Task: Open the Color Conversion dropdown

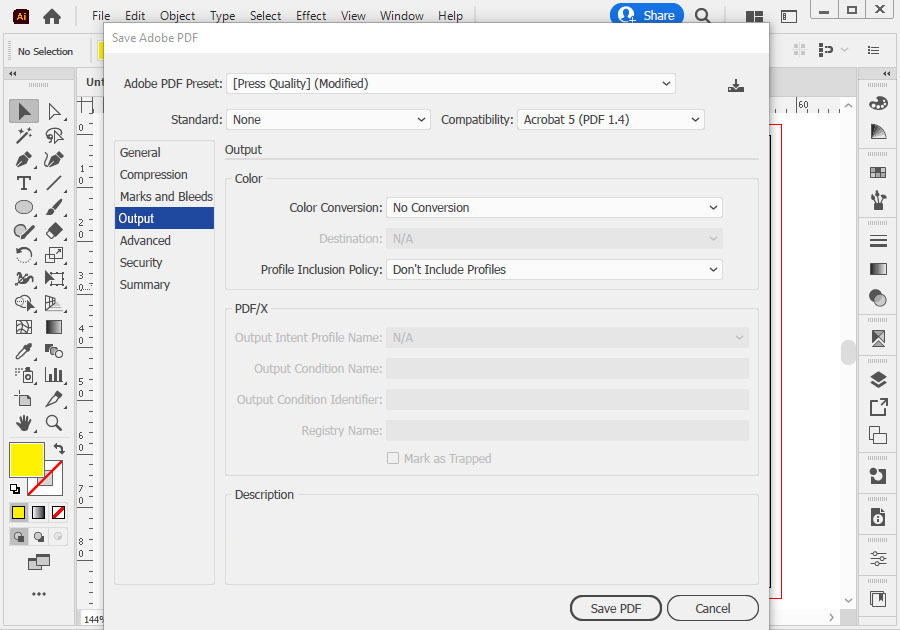Action: pos(554,208)
